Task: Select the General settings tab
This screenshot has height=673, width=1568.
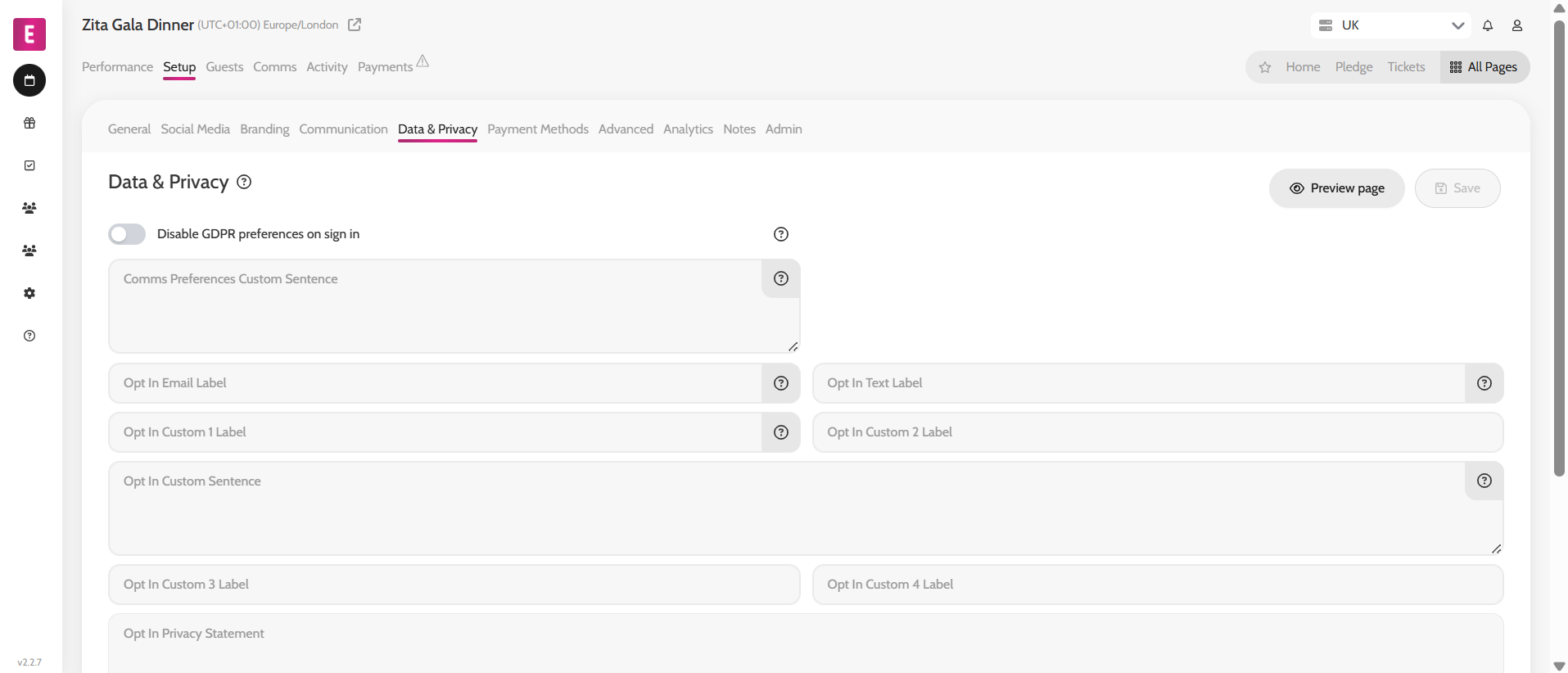Action: [x=129, y=129]
